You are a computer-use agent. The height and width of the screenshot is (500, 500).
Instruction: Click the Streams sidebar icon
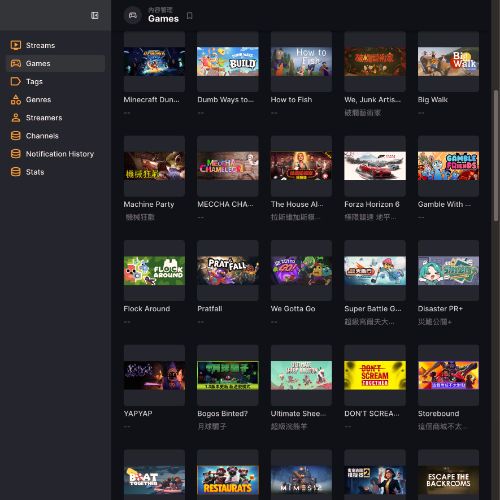(16, 45)
